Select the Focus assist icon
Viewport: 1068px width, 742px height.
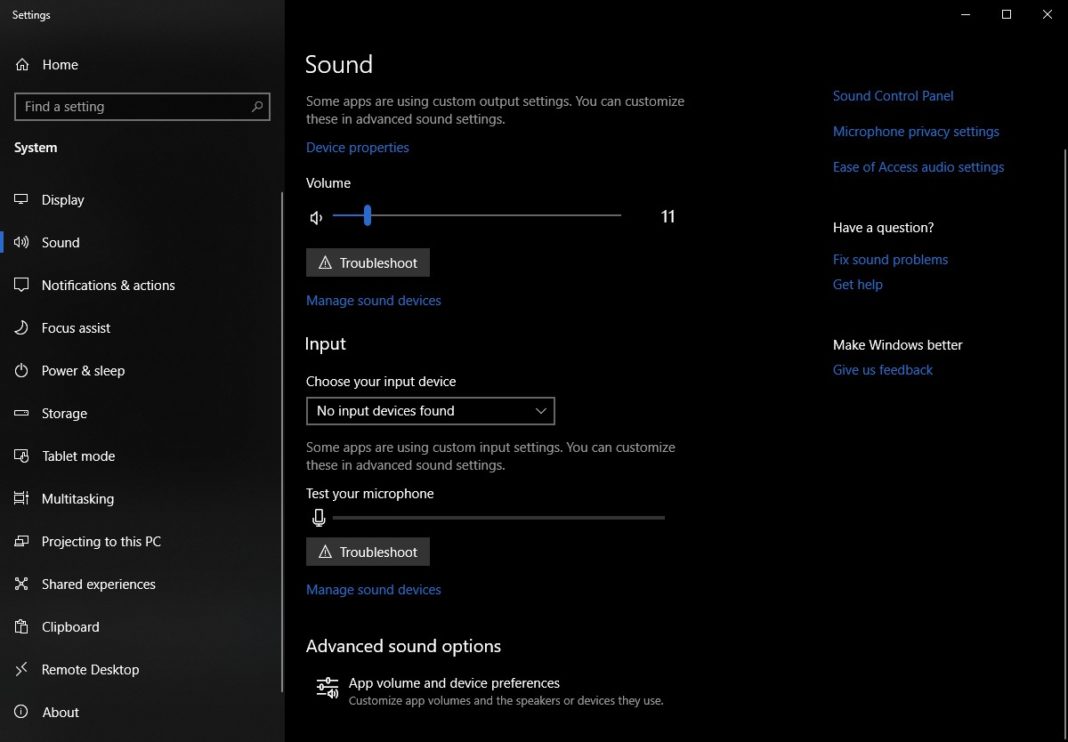(22, 328)
